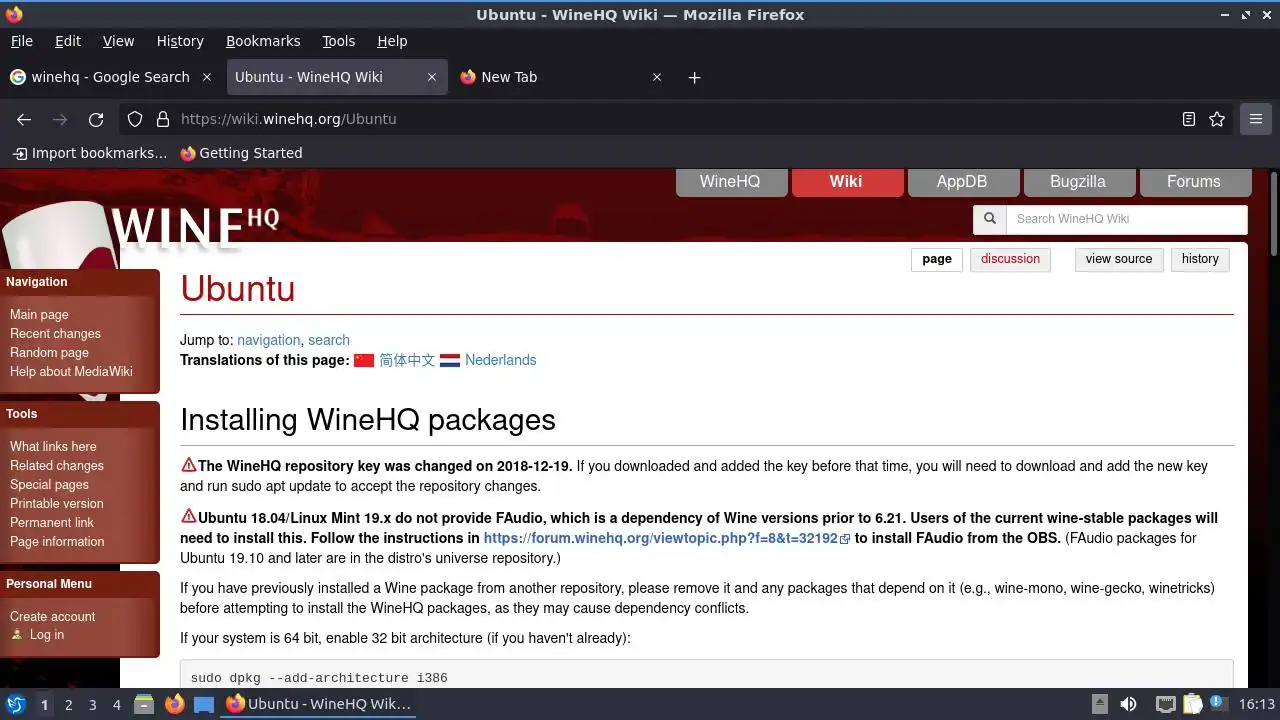The height and width of the screenshot is (720, 1280).
Task: Open the Tools menu
Action: [339, 41]
